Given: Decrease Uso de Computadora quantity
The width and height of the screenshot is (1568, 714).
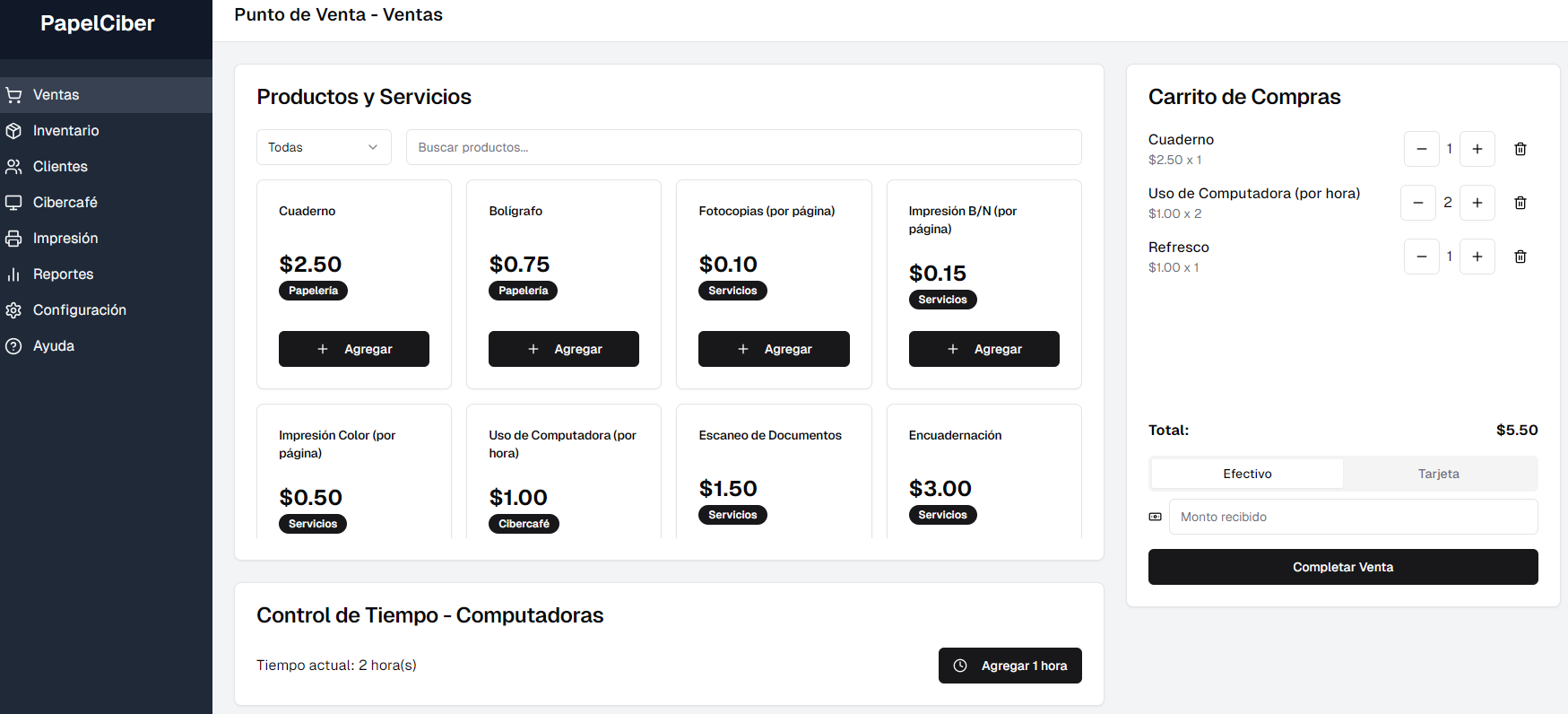Looking at the screenshot, I should point(1418,203).
